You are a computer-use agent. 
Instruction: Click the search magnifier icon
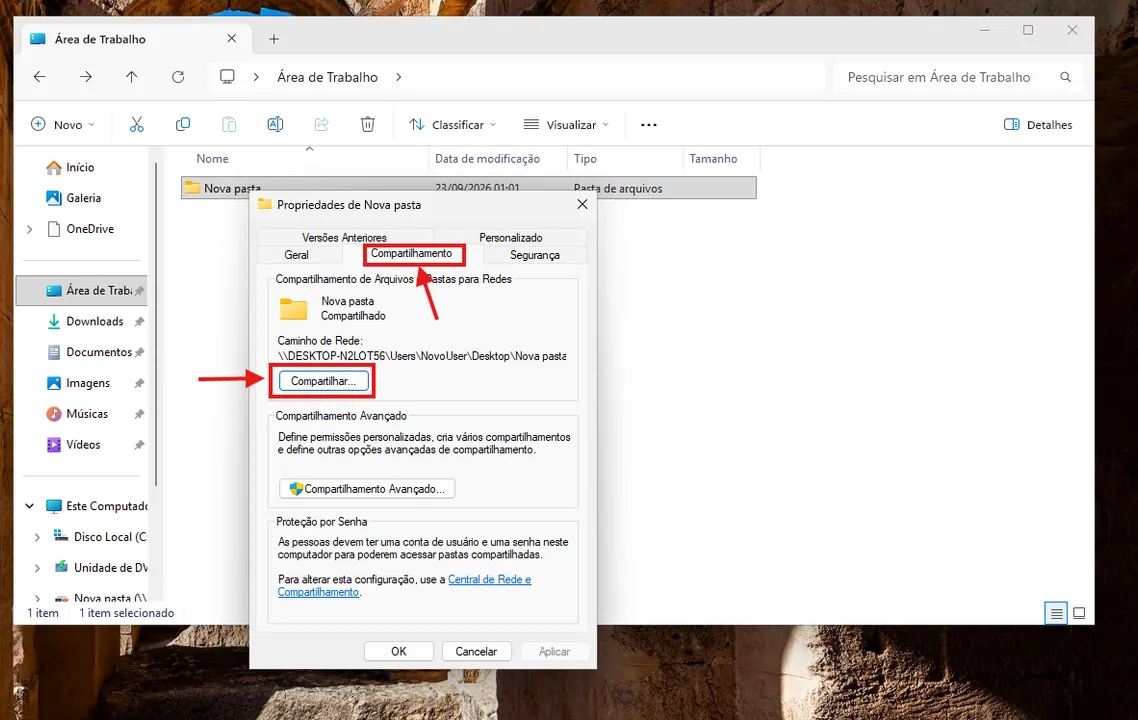(1065, 77)
